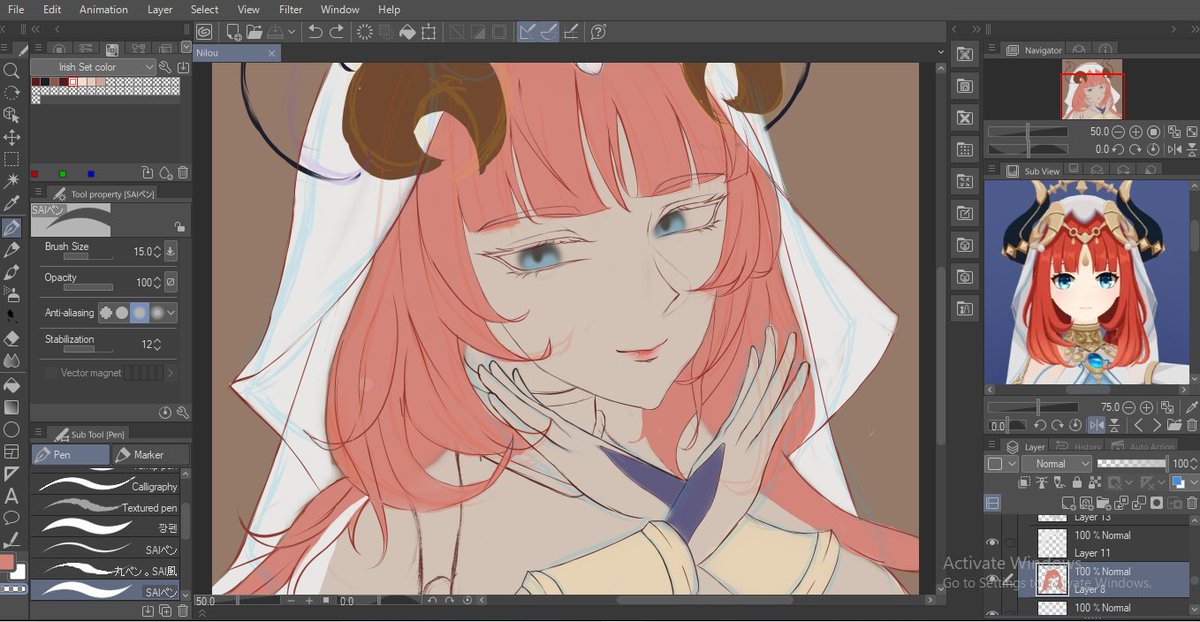
Task: Redo the last undone action
Action: (x=337, y=32)
